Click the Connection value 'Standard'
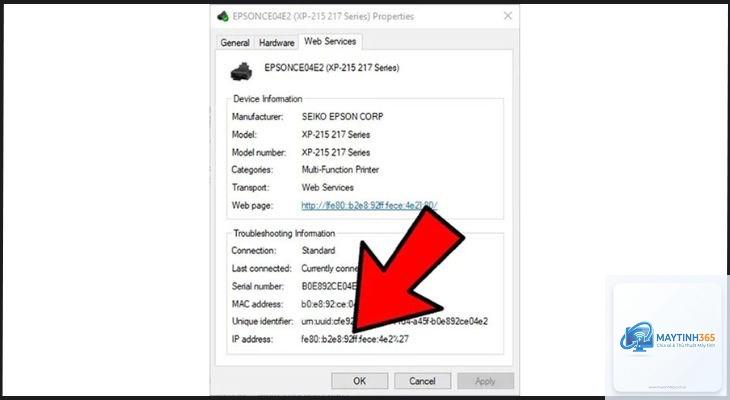 (x=318, y=250)
